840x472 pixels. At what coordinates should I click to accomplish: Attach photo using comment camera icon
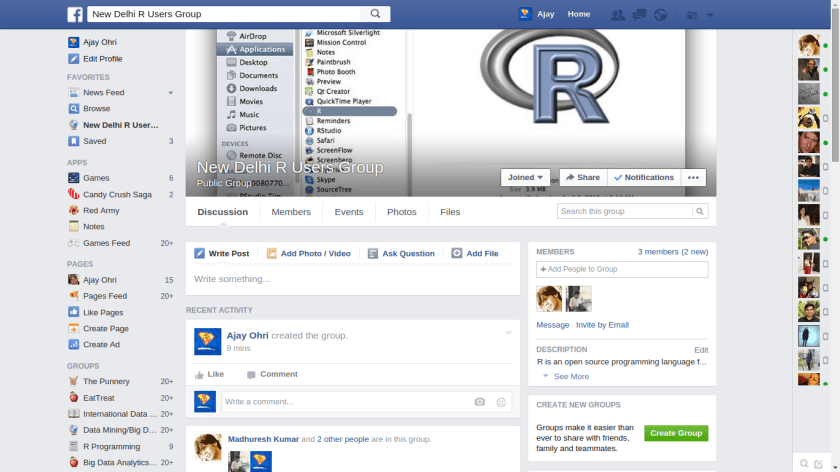click(x=479, y=402)
